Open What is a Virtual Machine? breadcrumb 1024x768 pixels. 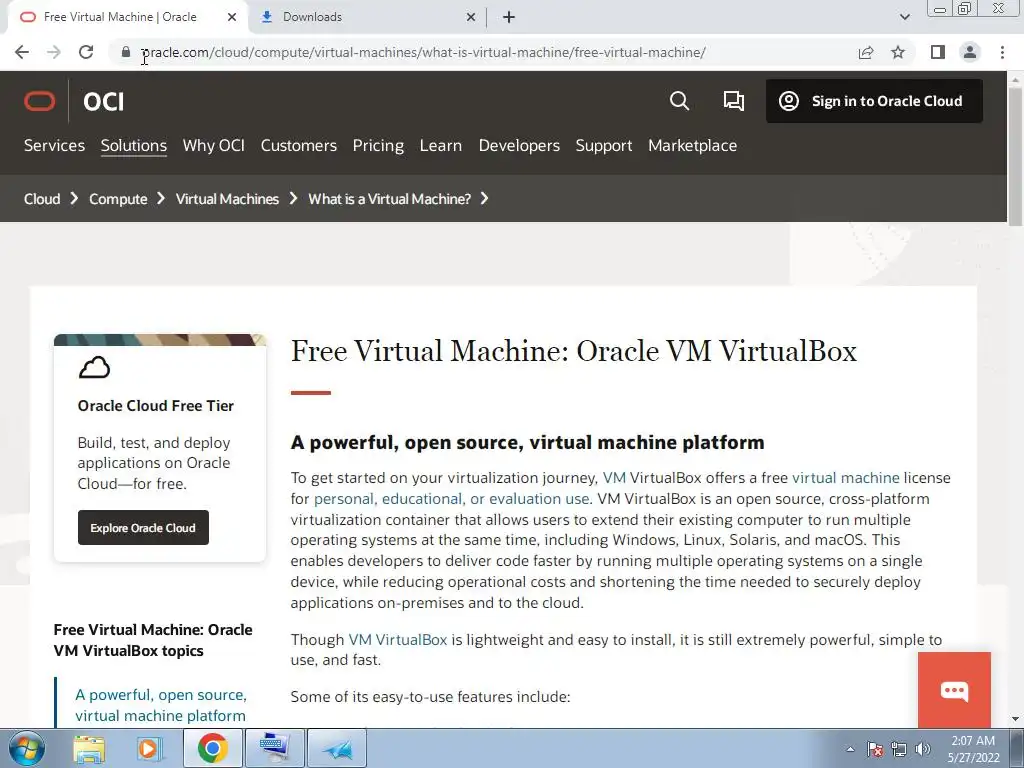pyautogui.click(x=389, y=199)
